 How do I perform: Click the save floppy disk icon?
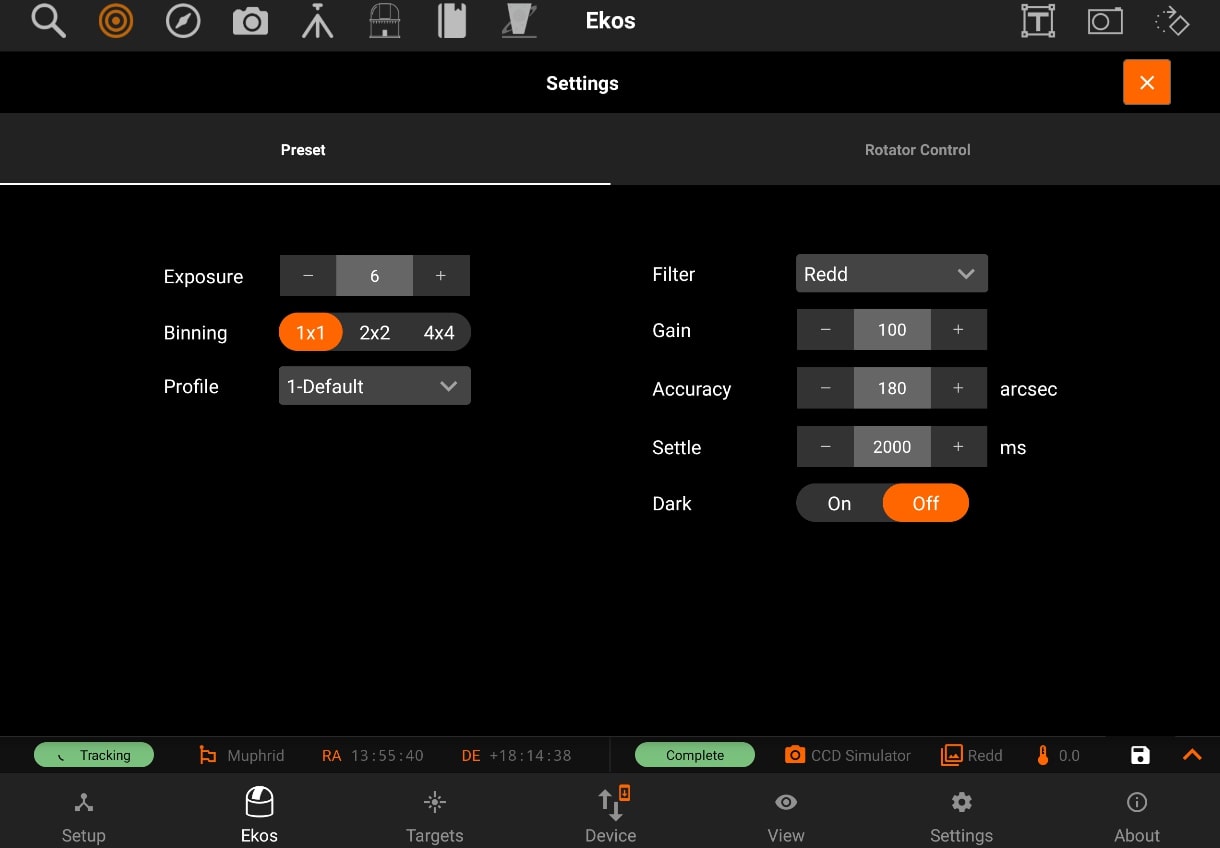click(x=1140, y=755)
